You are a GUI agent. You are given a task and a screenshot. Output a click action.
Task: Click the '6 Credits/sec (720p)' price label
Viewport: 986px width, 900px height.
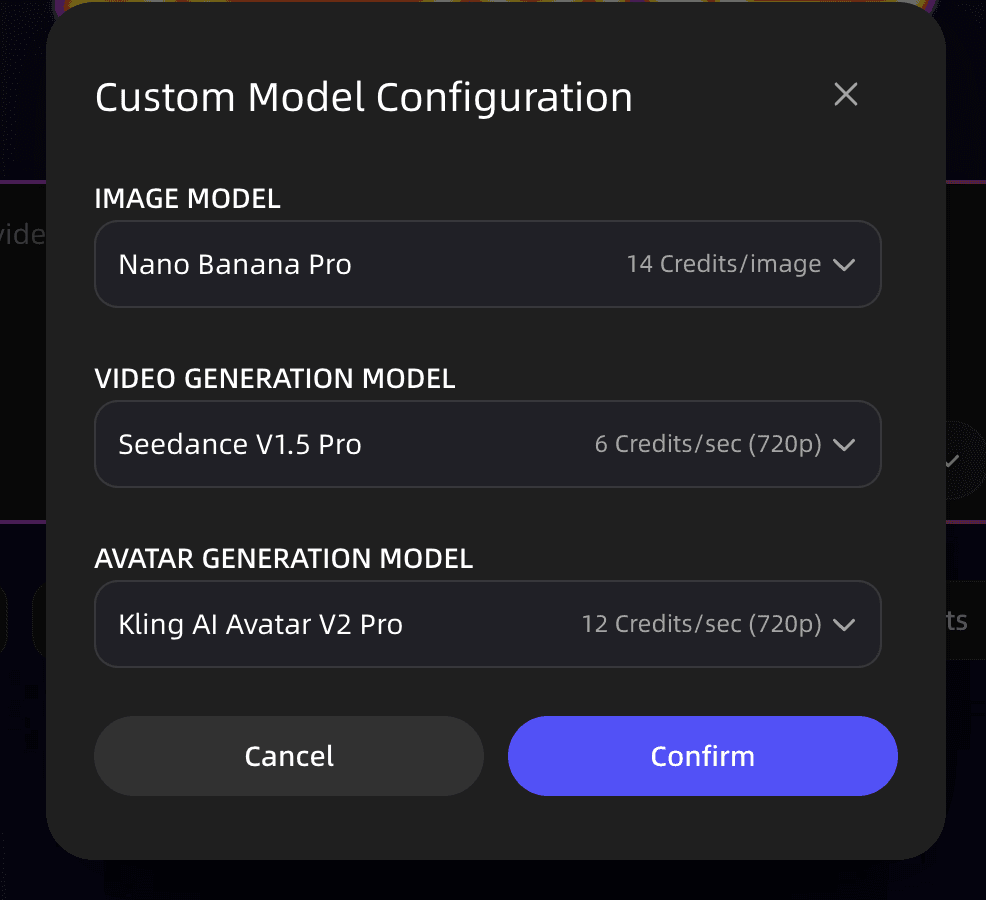pos(708,444)
